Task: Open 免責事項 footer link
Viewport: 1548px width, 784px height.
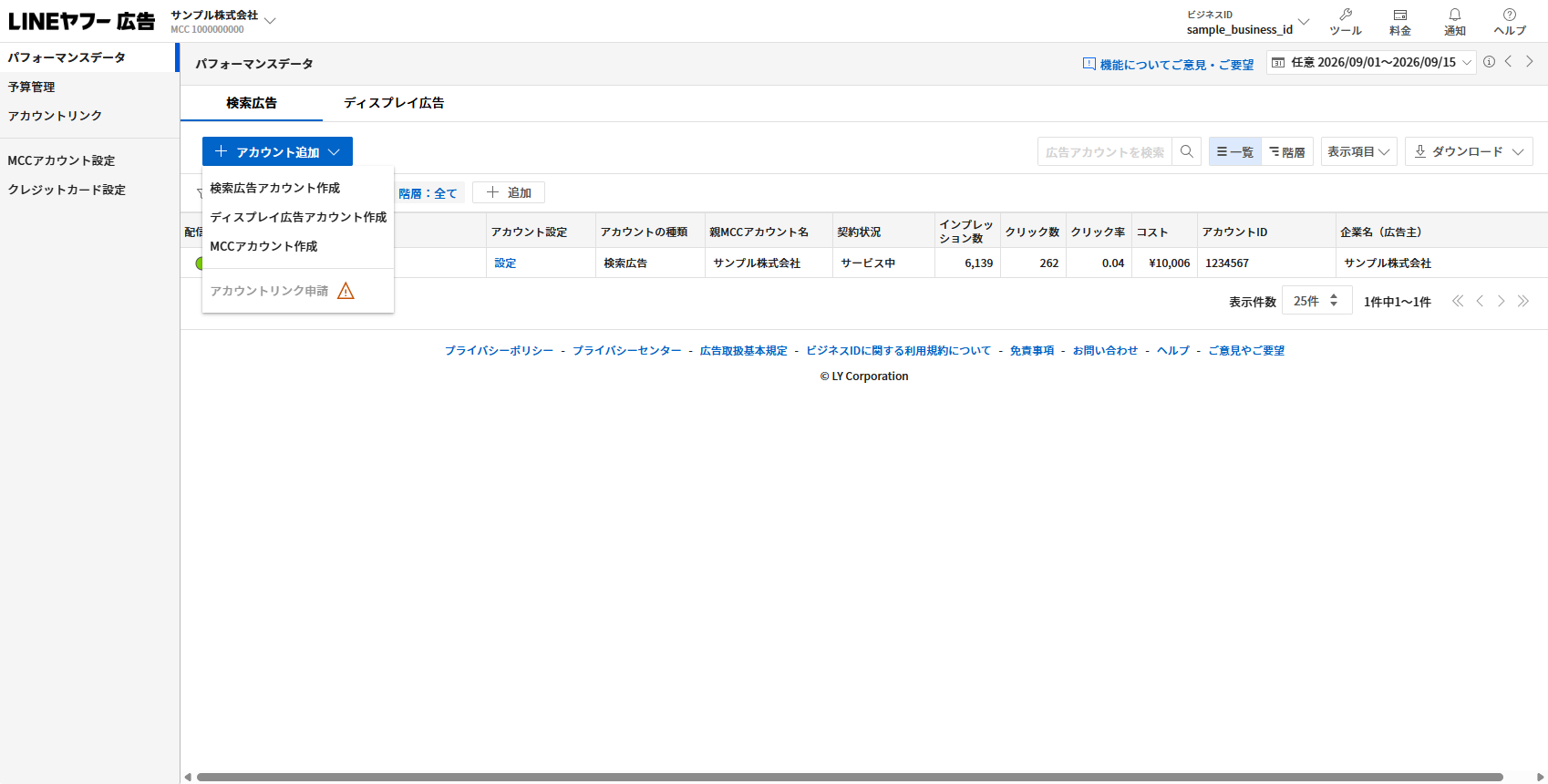Action: pos(1032,350)
